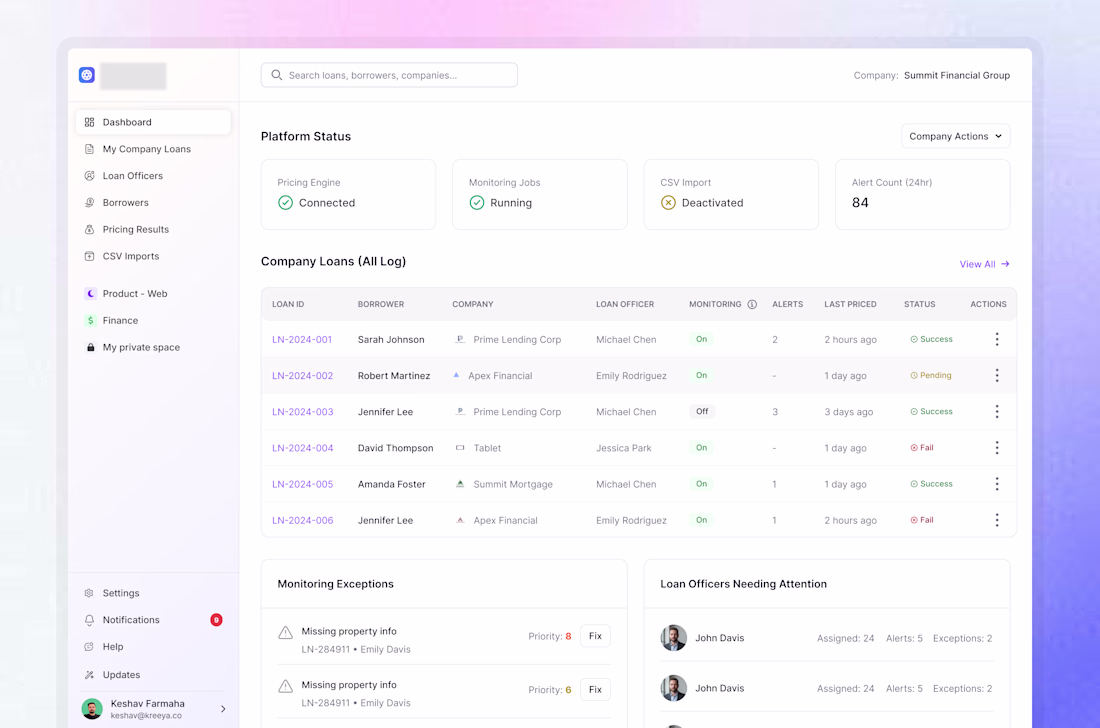1100x728 pixels.
Task: Click the Alert Count (24hr) card
Action: 923,194
